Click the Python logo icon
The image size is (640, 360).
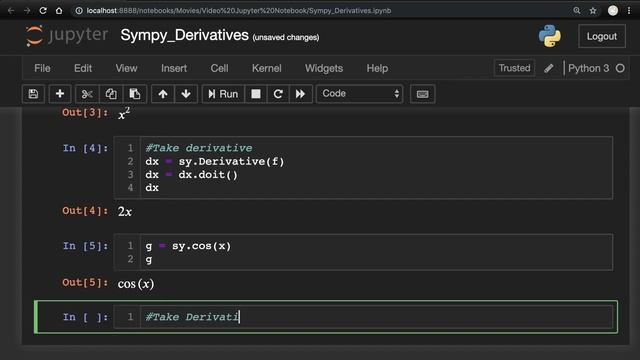(549, 36)
